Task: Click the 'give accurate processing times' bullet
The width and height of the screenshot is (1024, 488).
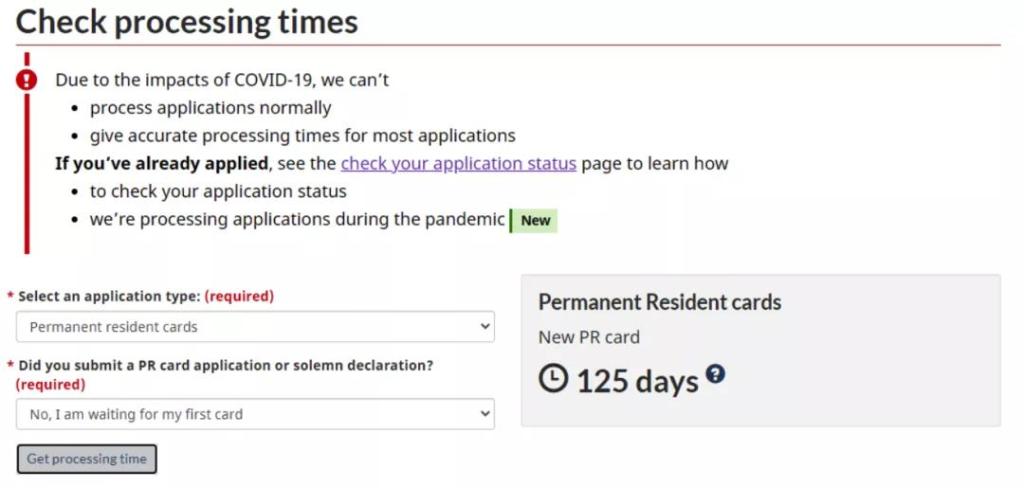Action: tap(302, 135)
